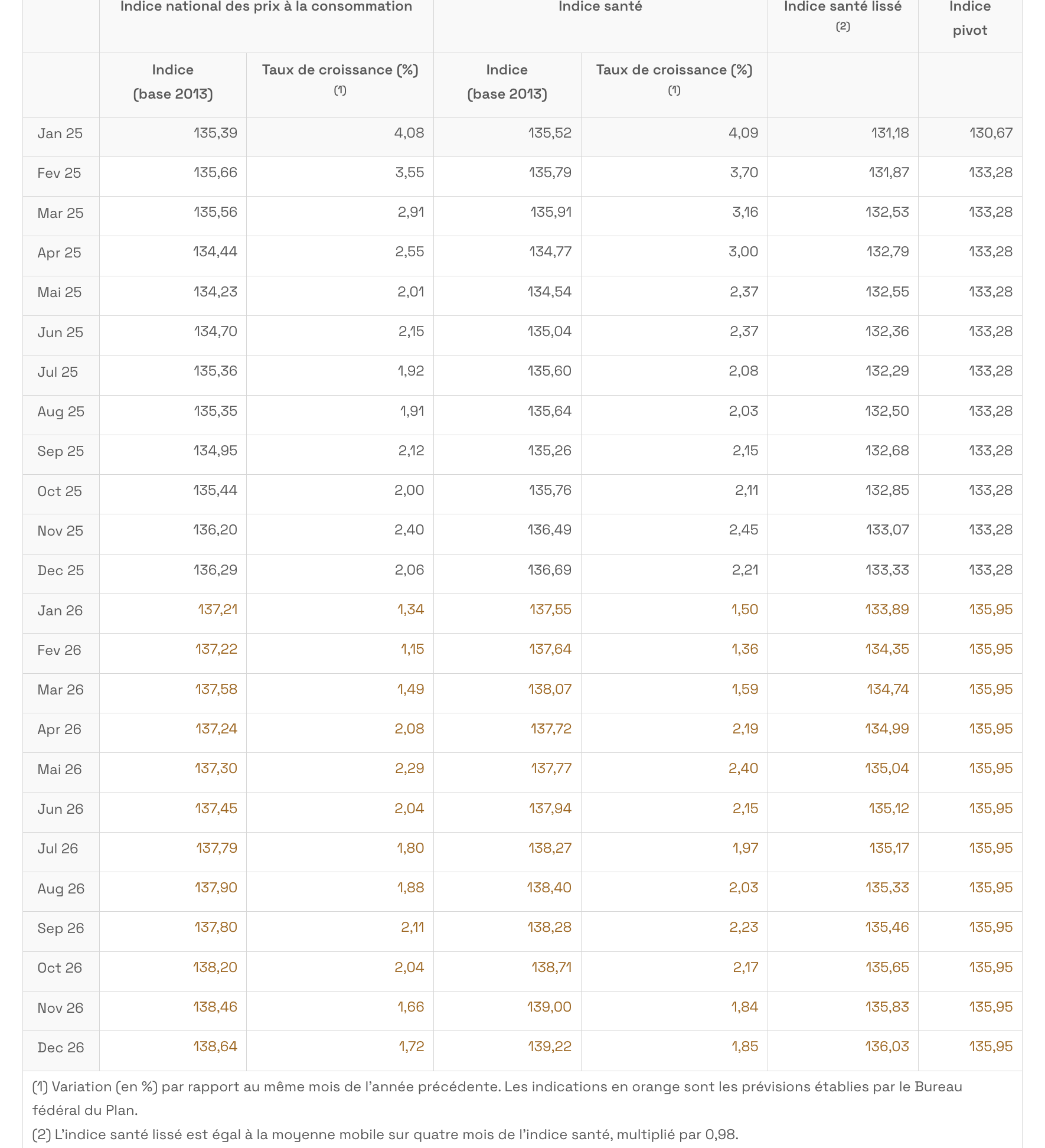
Task: Select Mar 26 Indice santé value 138,07
Action: 550,689
